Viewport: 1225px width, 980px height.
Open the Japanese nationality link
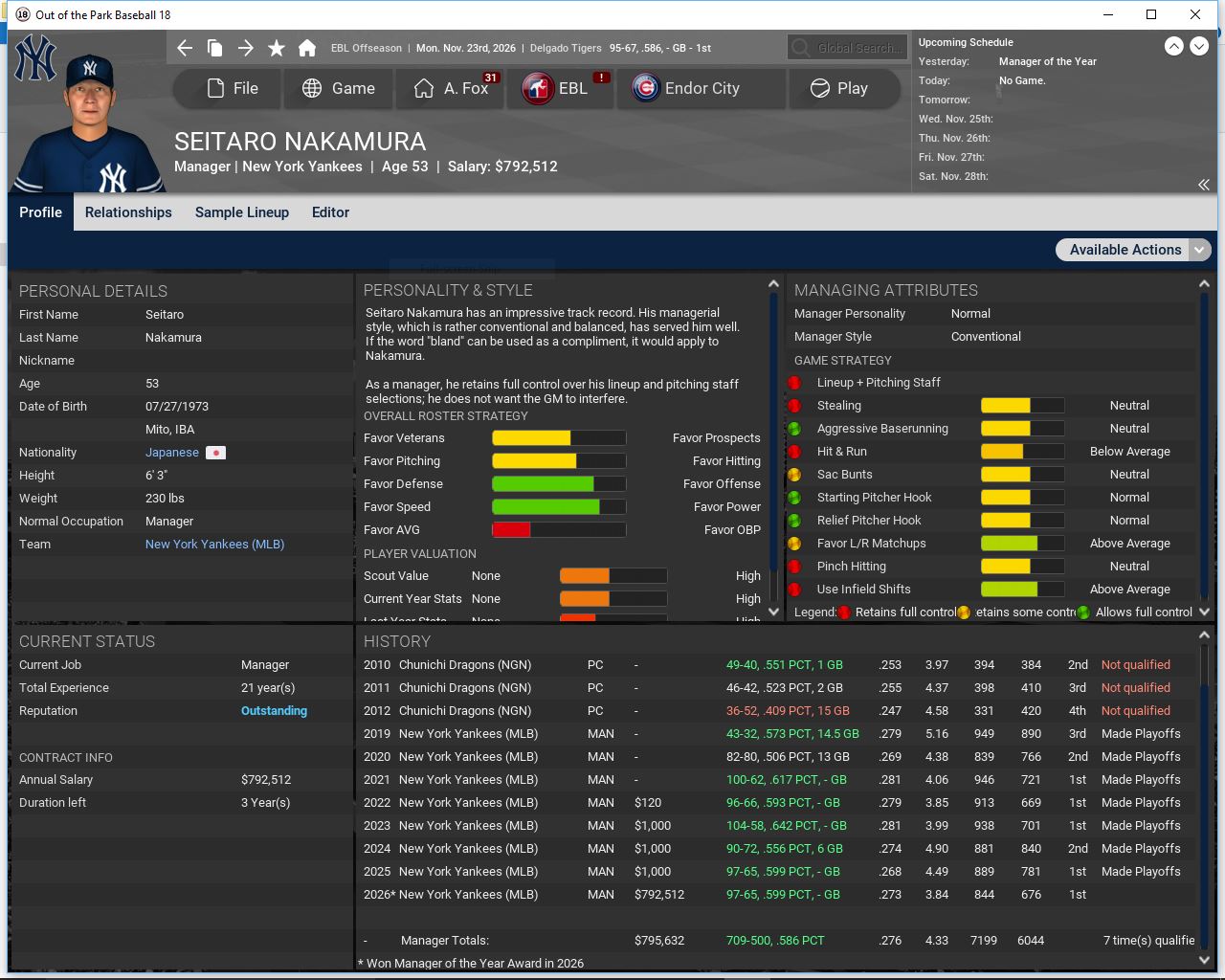(172, 453)
